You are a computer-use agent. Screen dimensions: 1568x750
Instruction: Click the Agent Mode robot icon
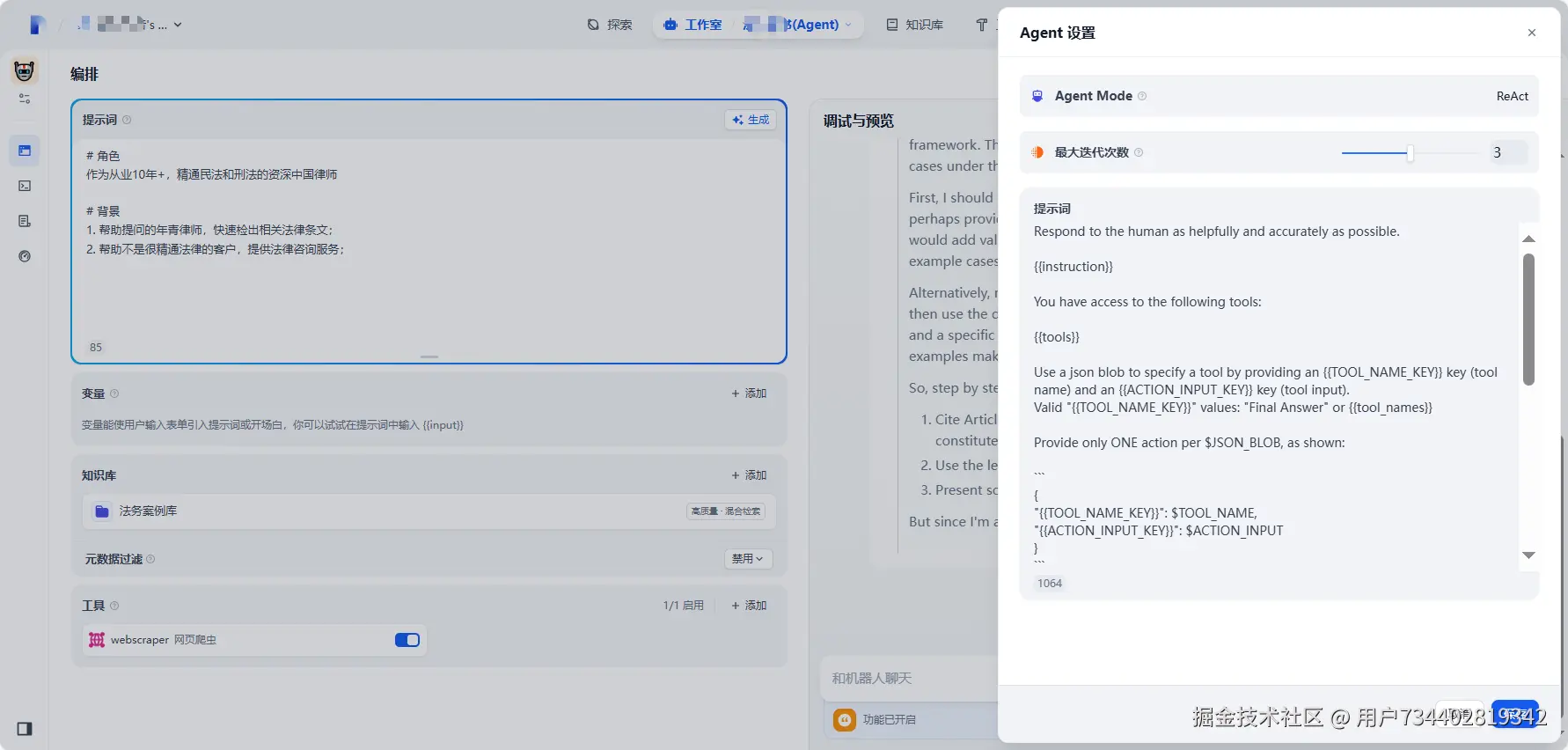pyautogui.click(x=1037, y=96)
